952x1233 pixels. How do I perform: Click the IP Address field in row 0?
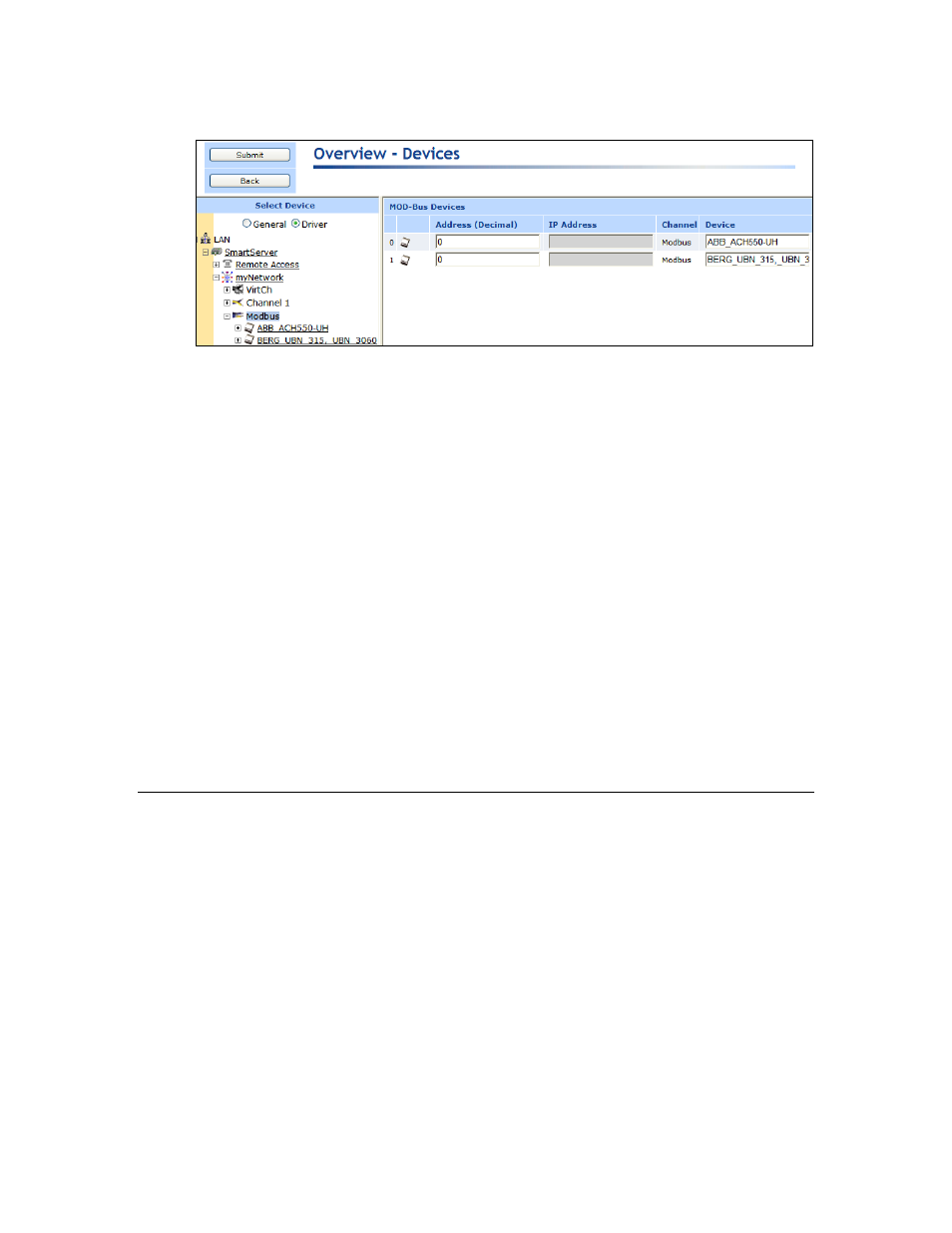tap(601, 242)
